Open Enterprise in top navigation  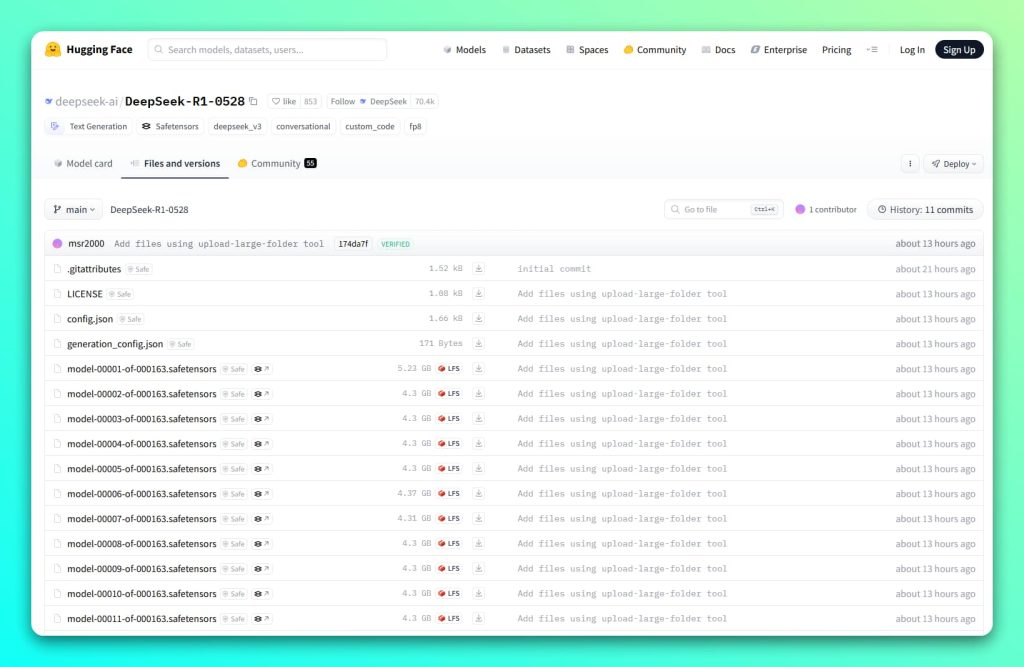[778, 50]
